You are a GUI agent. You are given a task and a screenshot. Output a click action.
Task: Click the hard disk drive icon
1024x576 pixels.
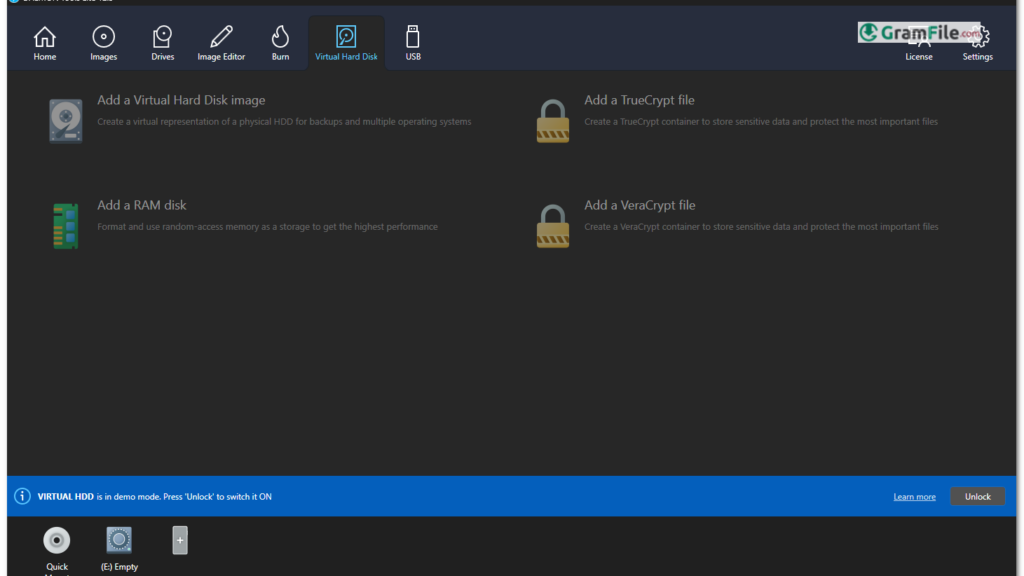coord(66,121)
